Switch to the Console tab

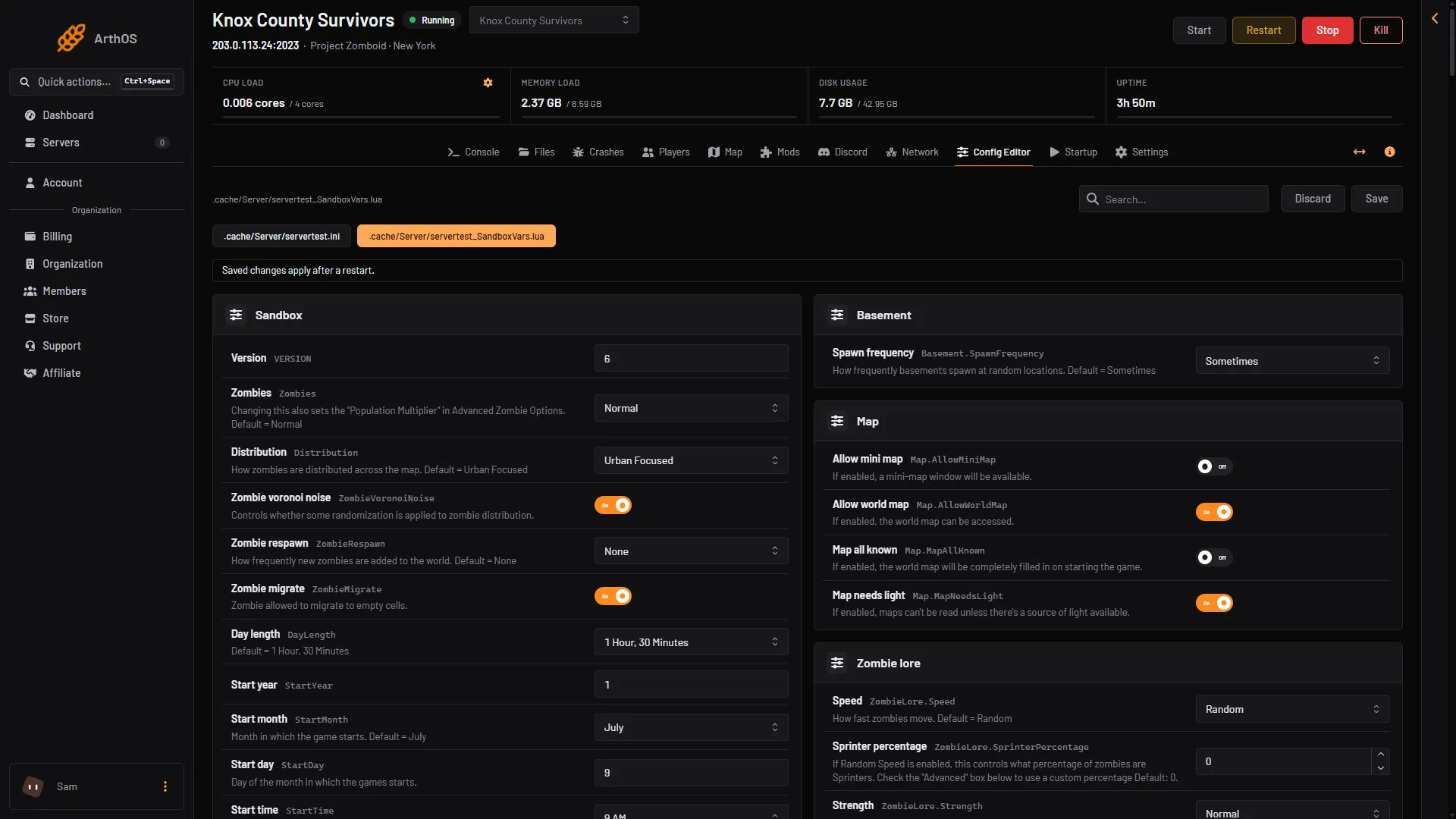(473, 152)
